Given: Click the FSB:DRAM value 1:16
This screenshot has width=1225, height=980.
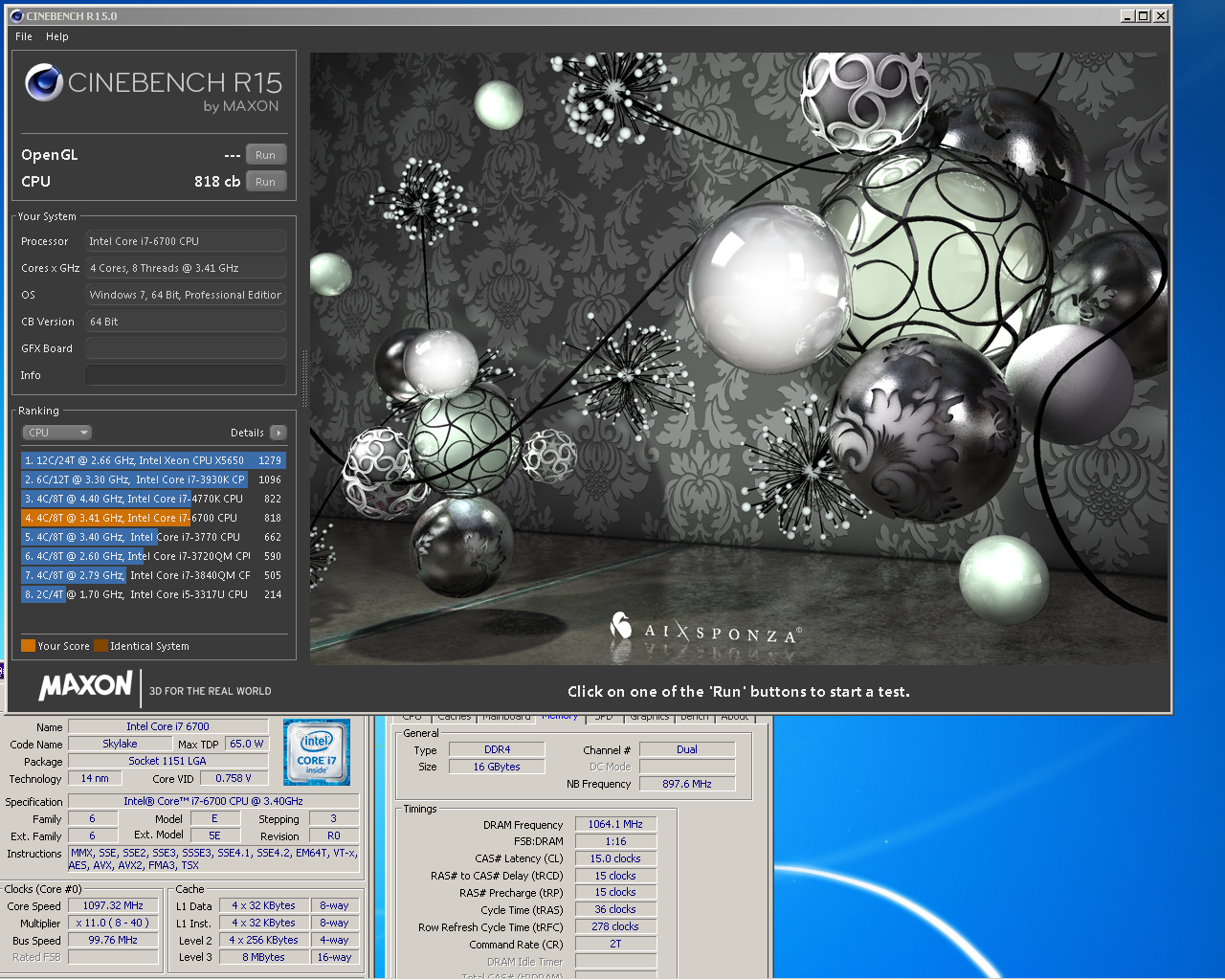Looking at the screenshot, I should pyautogui.click(x=615, y=841).
